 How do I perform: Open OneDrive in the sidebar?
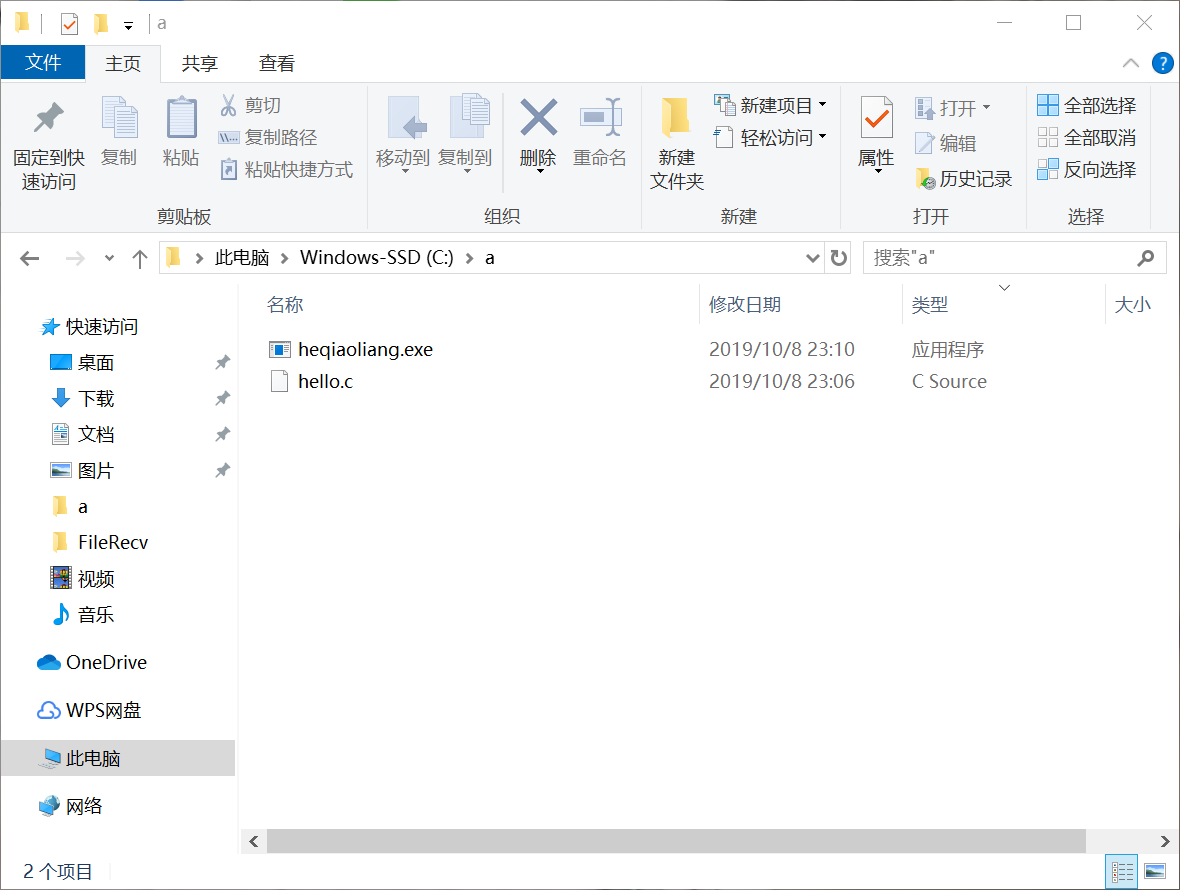tap(92, 663)
